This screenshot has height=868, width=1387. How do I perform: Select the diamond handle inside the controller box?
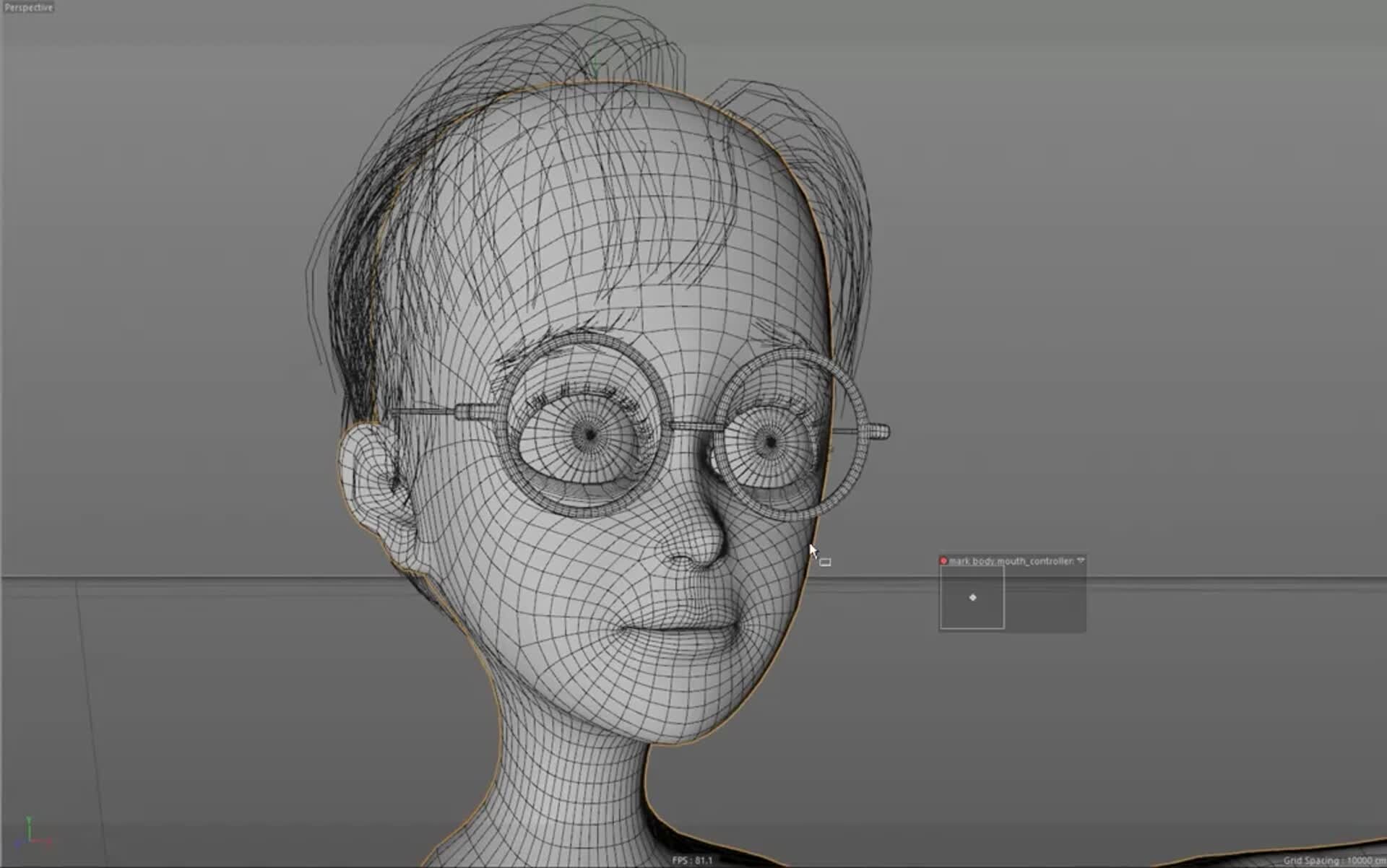click(x=973, y=597)
